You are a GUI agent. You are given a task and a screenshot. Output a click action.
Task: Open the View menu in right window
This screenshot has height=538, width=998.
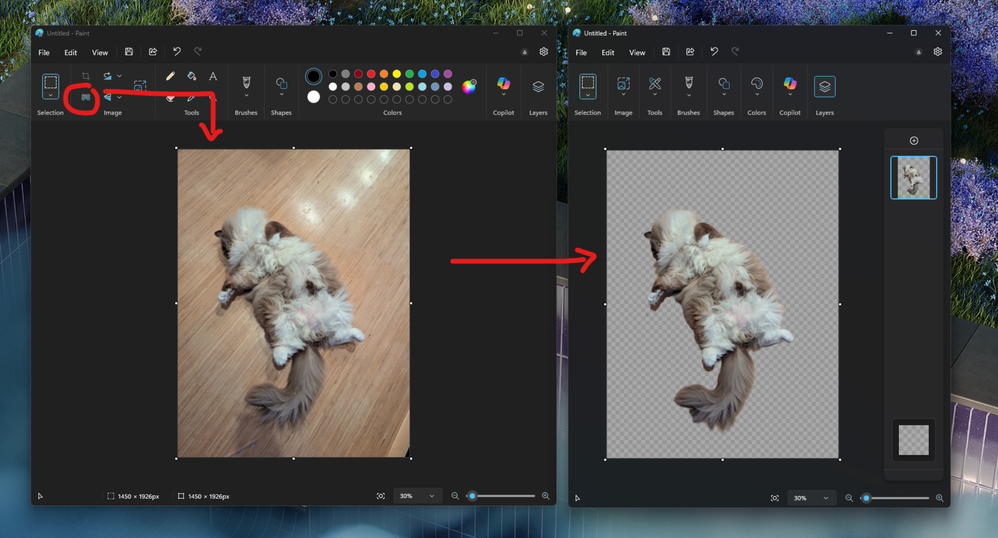pyautogui.click(x=637, y=53)
